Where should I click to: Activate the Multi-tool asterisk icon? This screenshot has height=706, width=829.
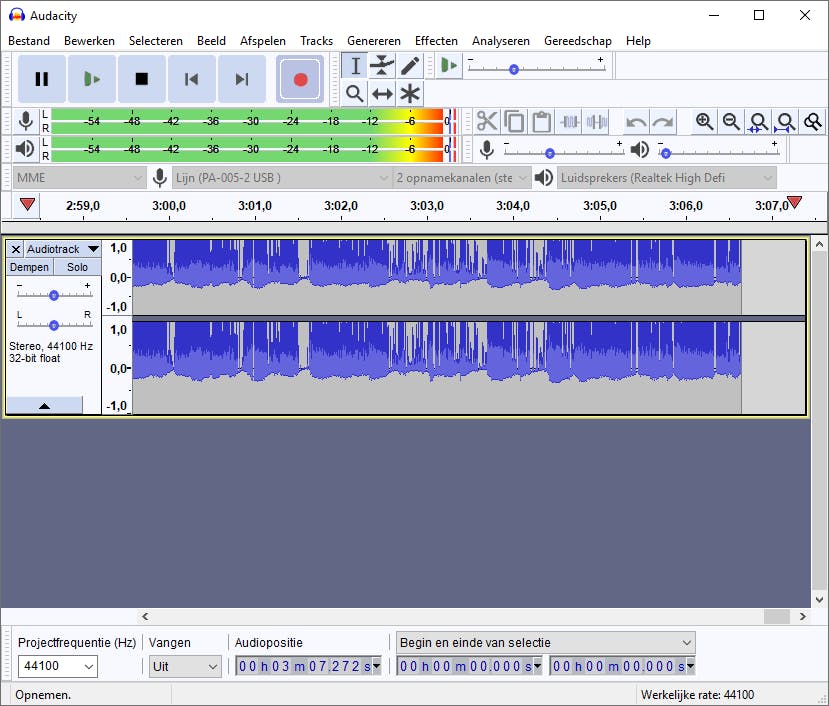point(410,94)
